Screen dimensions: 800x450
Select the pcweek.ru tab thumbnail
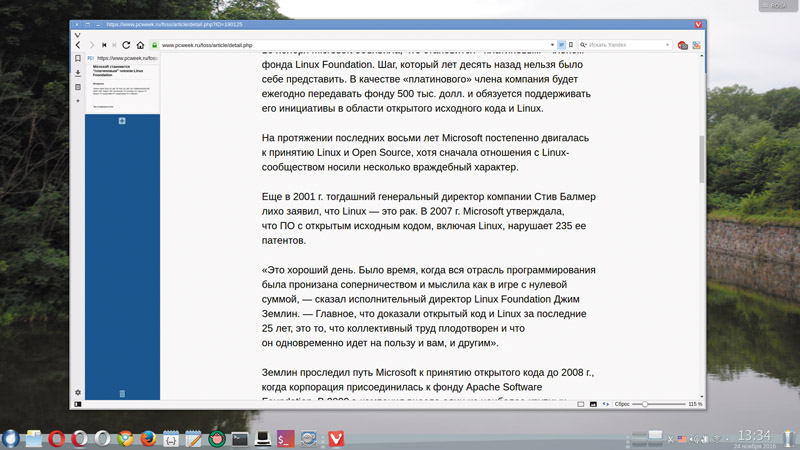coord(122,84)
